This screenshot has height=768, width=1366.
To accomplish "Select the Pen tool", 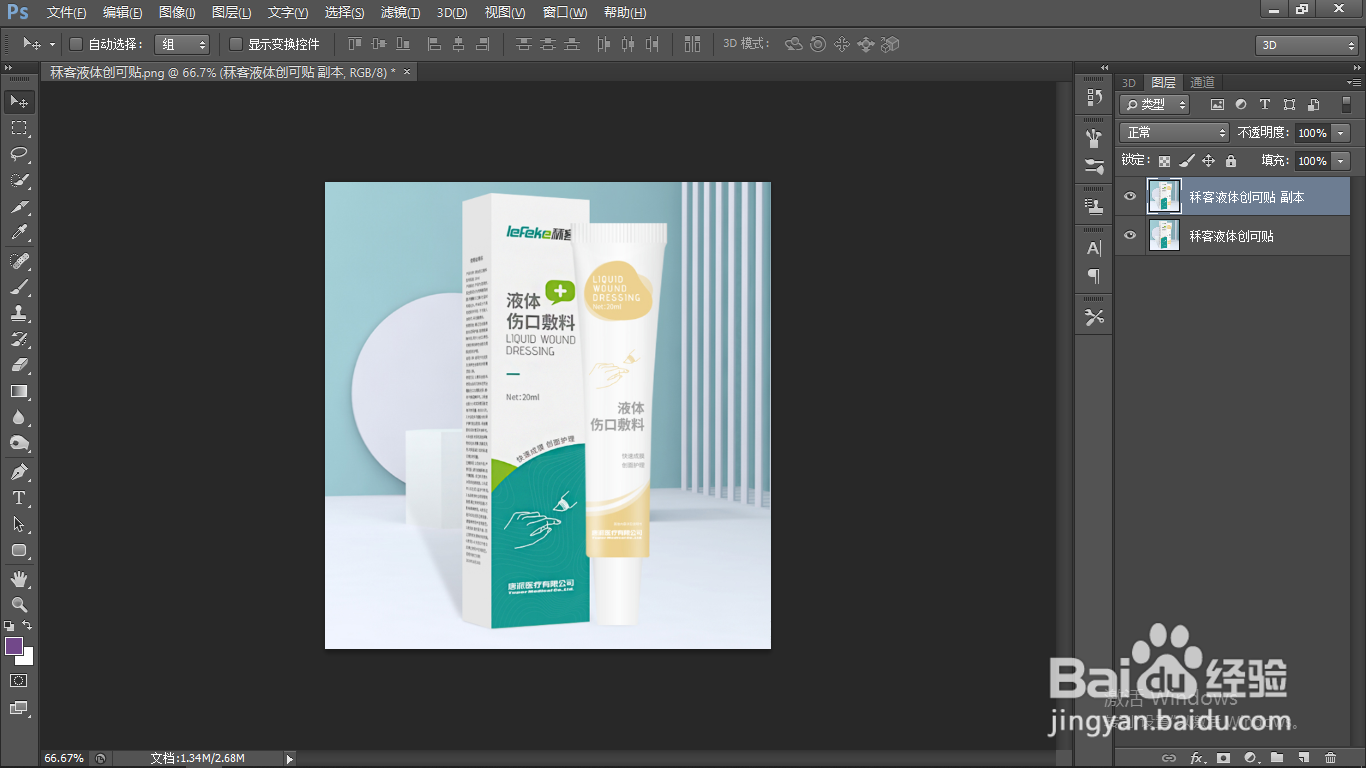I will click(x=19, y=471).
